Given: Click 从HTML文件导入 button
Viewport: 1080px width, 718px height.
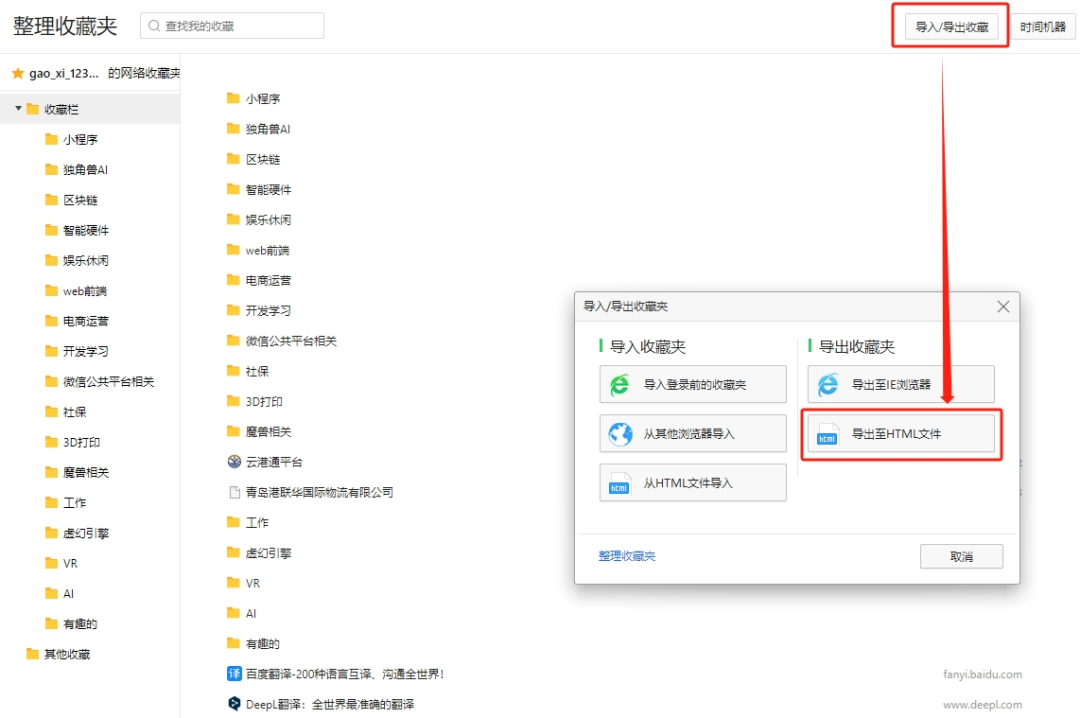Looking at the screenshot, I should pos(693,482).
